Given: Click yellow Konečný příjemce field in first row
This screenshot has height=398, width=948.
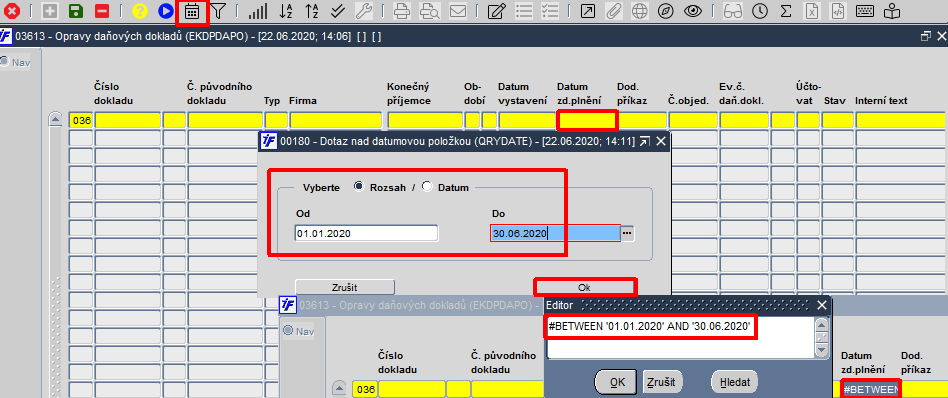Looking at the screenshot, I should (425, 120).
